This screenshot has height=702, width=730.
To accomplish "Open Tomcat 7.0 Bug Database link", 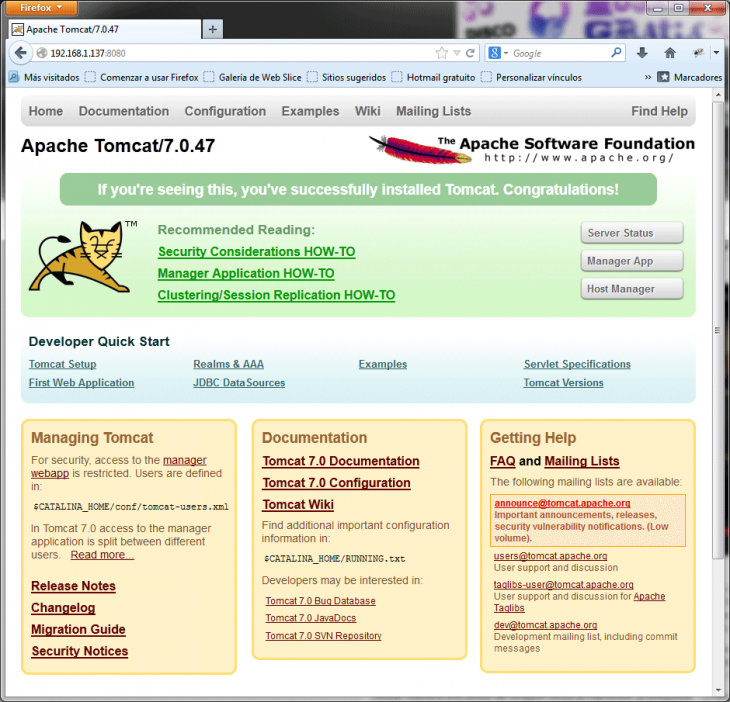I will 320,601.
